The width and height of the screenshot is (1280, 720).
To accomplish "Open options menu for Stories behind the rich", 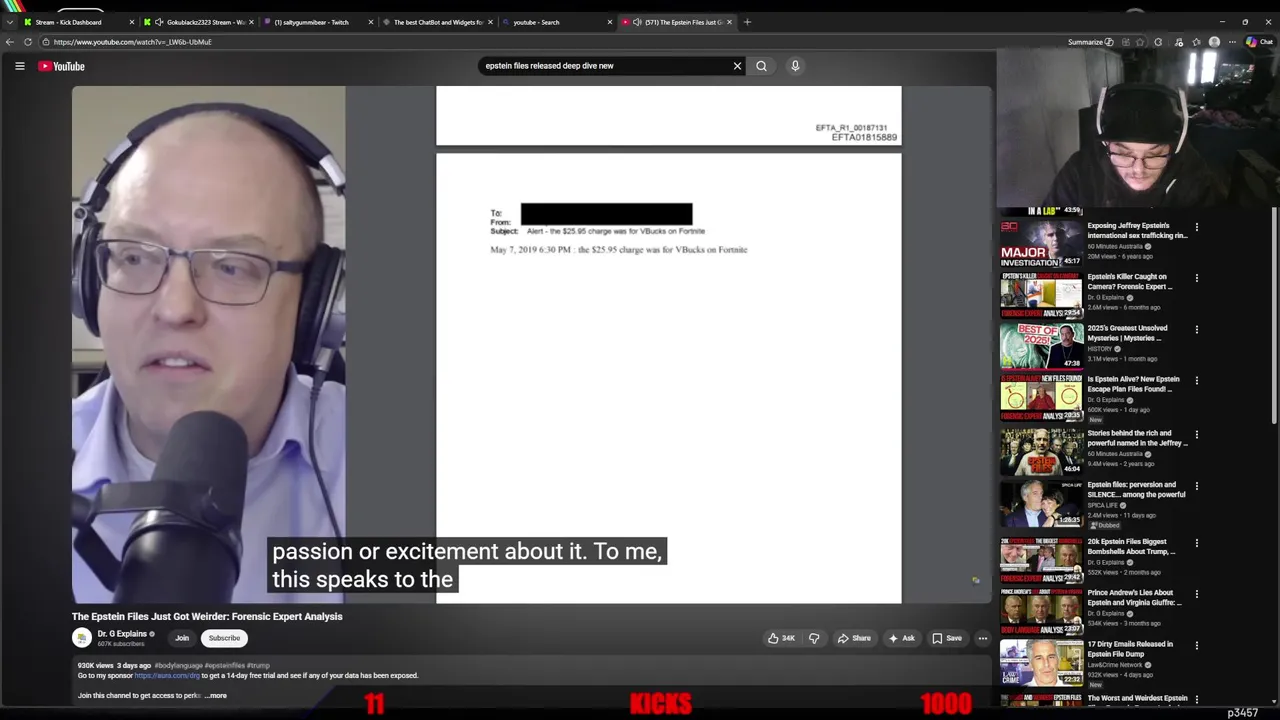I will (x=1196, y=435).
